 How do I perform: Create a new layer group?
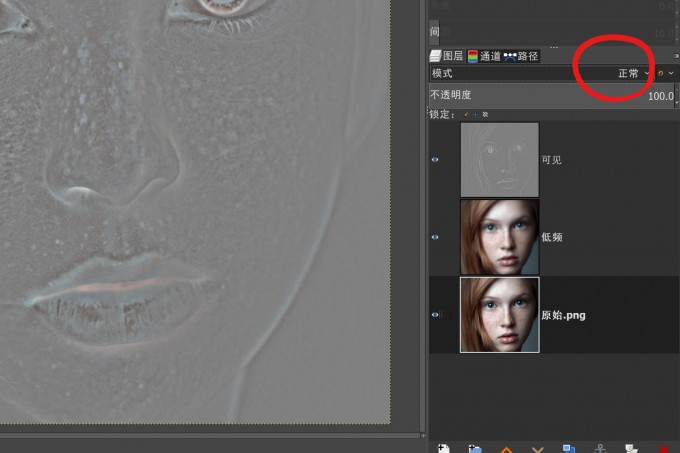(x=475, y=449)
